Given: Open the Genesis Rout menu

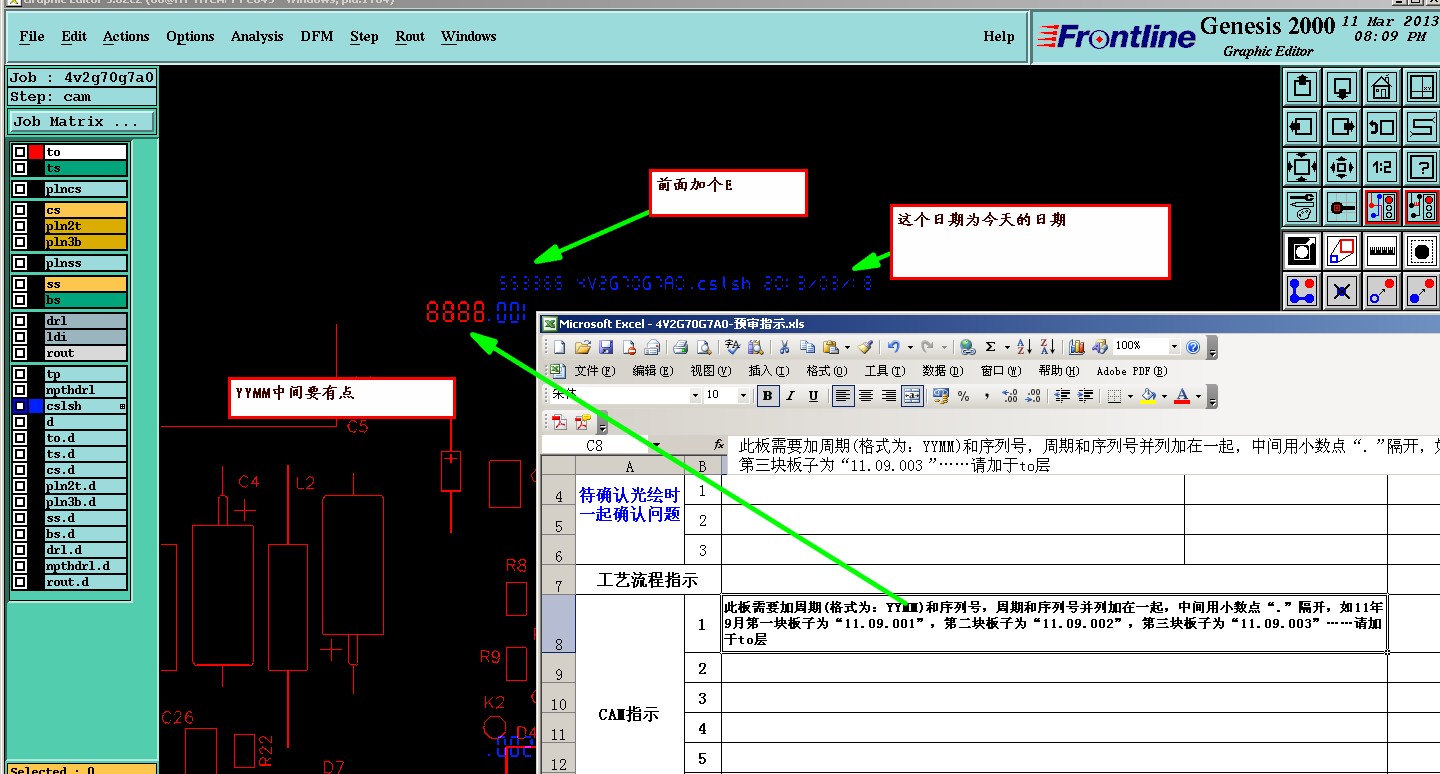Looking at the screenshot, I should pyautogui.click(x=410, y=36).
